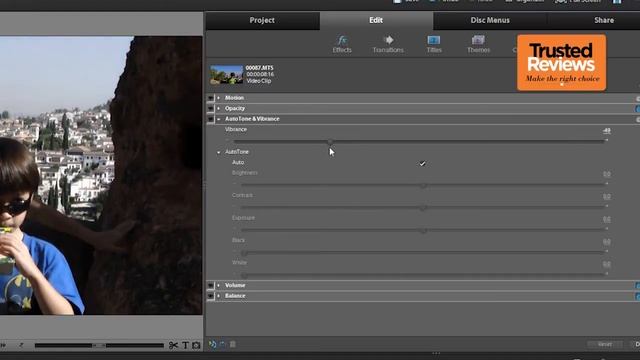Click the White slider track
640x360 pixels.
423,276
